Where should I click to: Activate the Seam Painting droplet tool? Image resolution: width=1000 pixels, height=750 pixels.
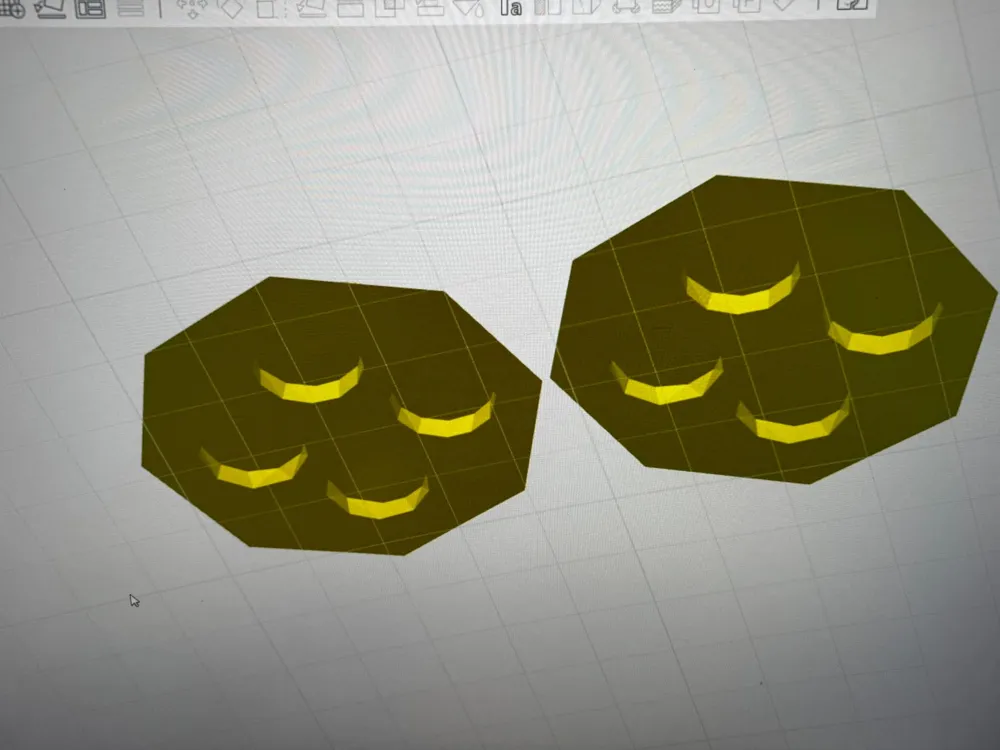point(469,8)
